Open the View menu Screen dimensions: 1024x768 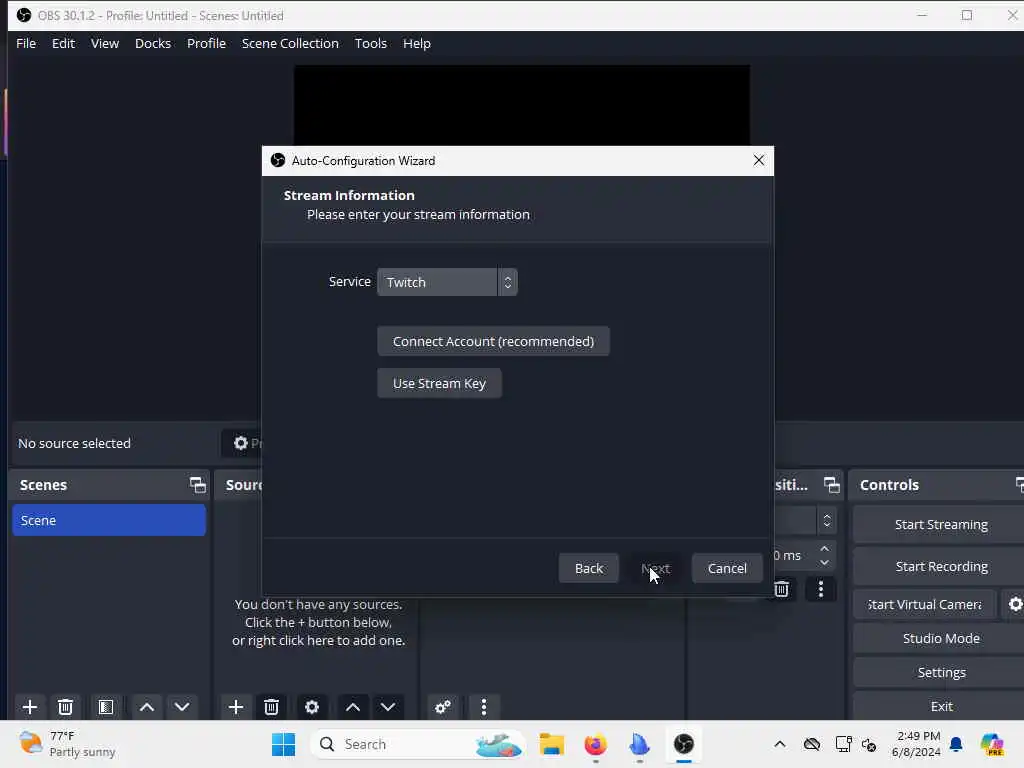[104, 43]
